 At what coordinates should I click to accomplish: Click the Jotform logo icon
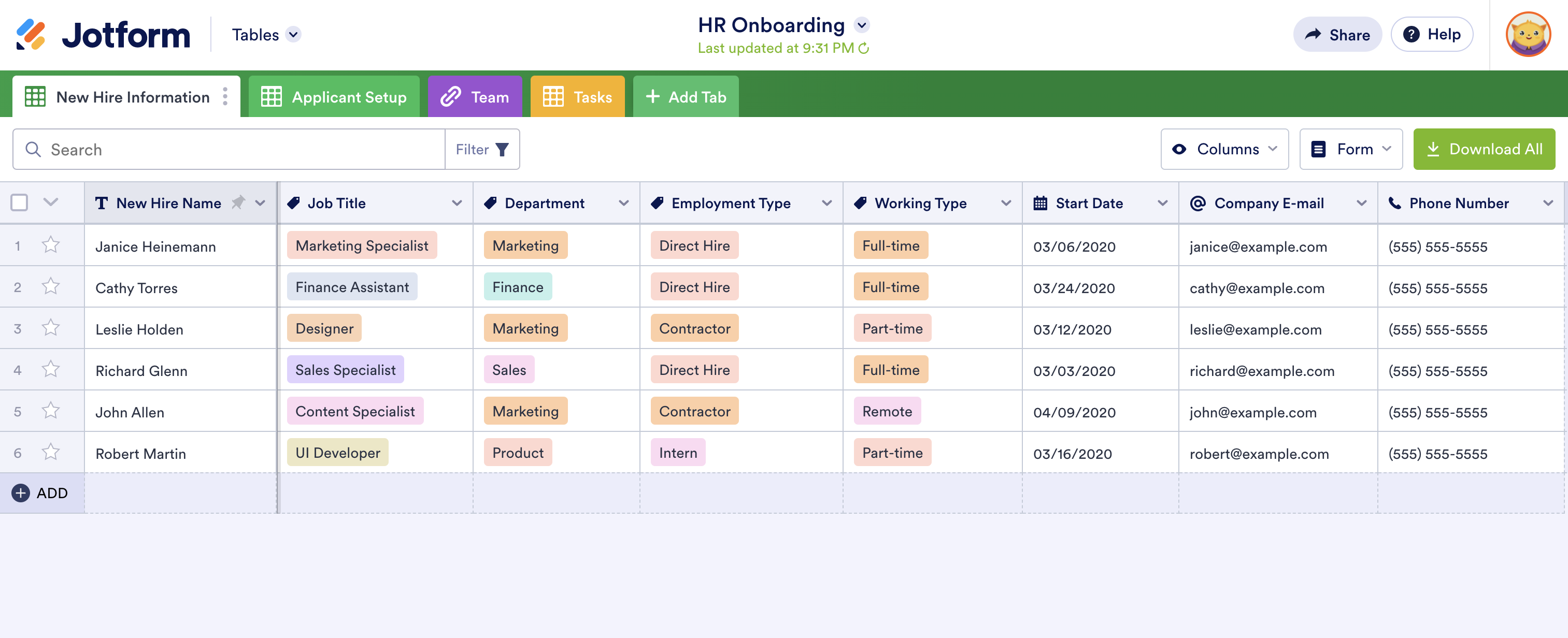[31, 35]
